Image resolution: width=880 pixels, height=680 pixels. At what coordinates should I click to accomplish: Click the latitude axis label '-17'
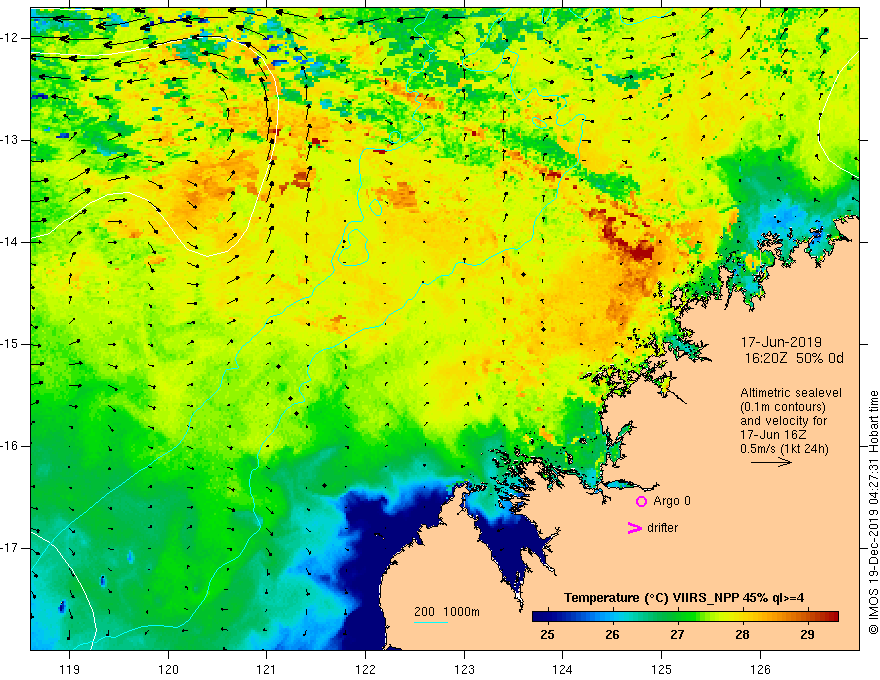10,548
